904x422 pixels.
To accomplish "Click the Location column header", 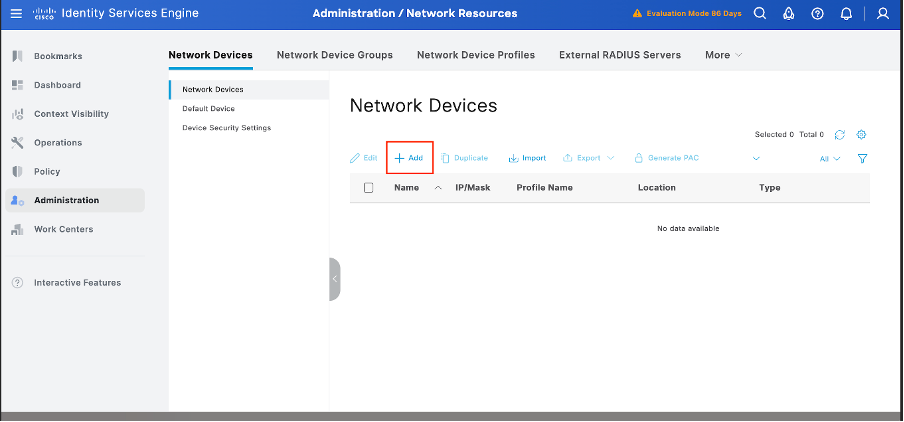I will click(657, 187).
